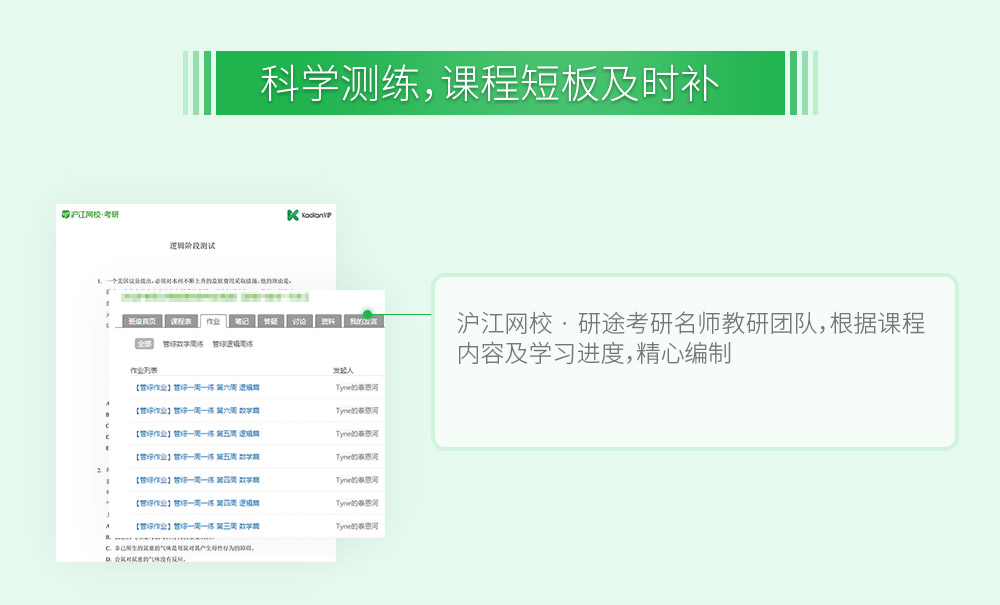Click the 逻辑阶段测试 document title
1000x605 pixels.
tap(193, 245)
